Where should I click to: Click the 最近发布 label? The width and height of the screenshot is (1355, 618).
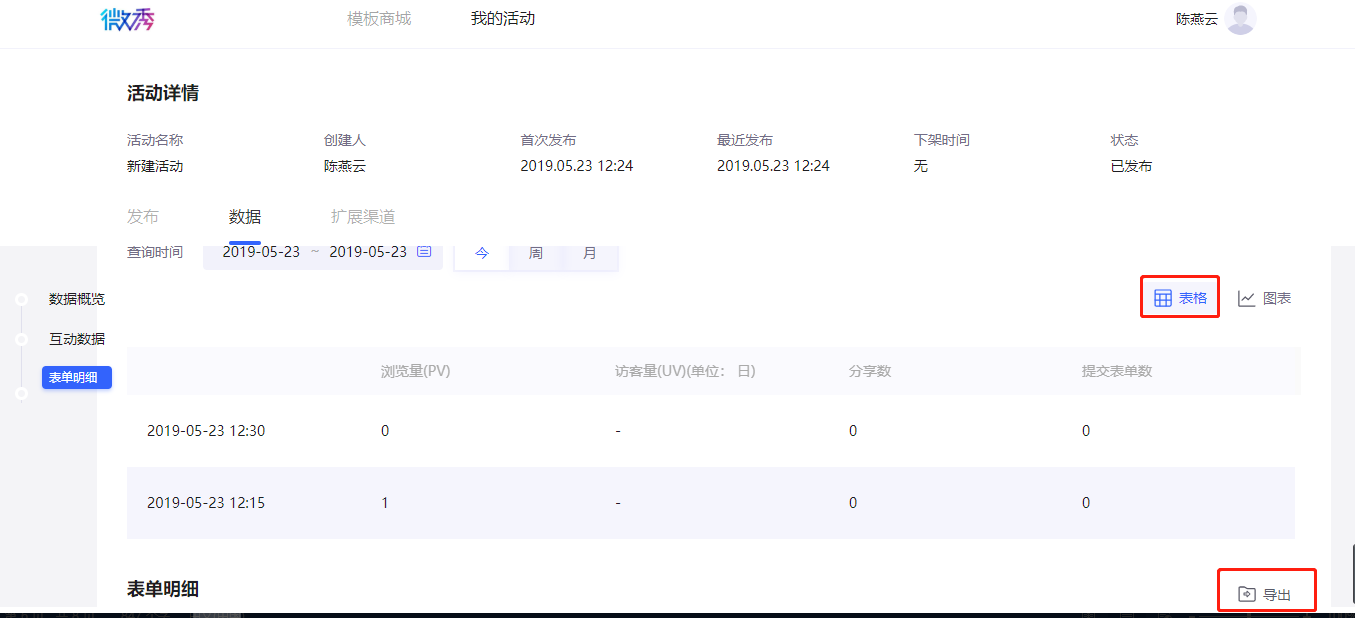(x=745, y=140)
